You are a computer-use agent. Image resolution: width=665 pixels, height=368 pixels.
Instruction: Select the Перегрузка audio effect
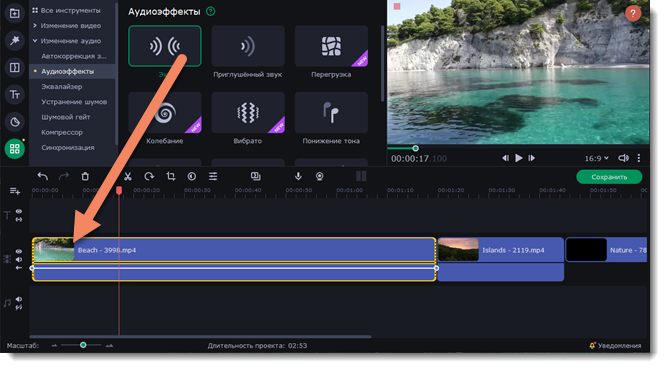pos(331,46)
